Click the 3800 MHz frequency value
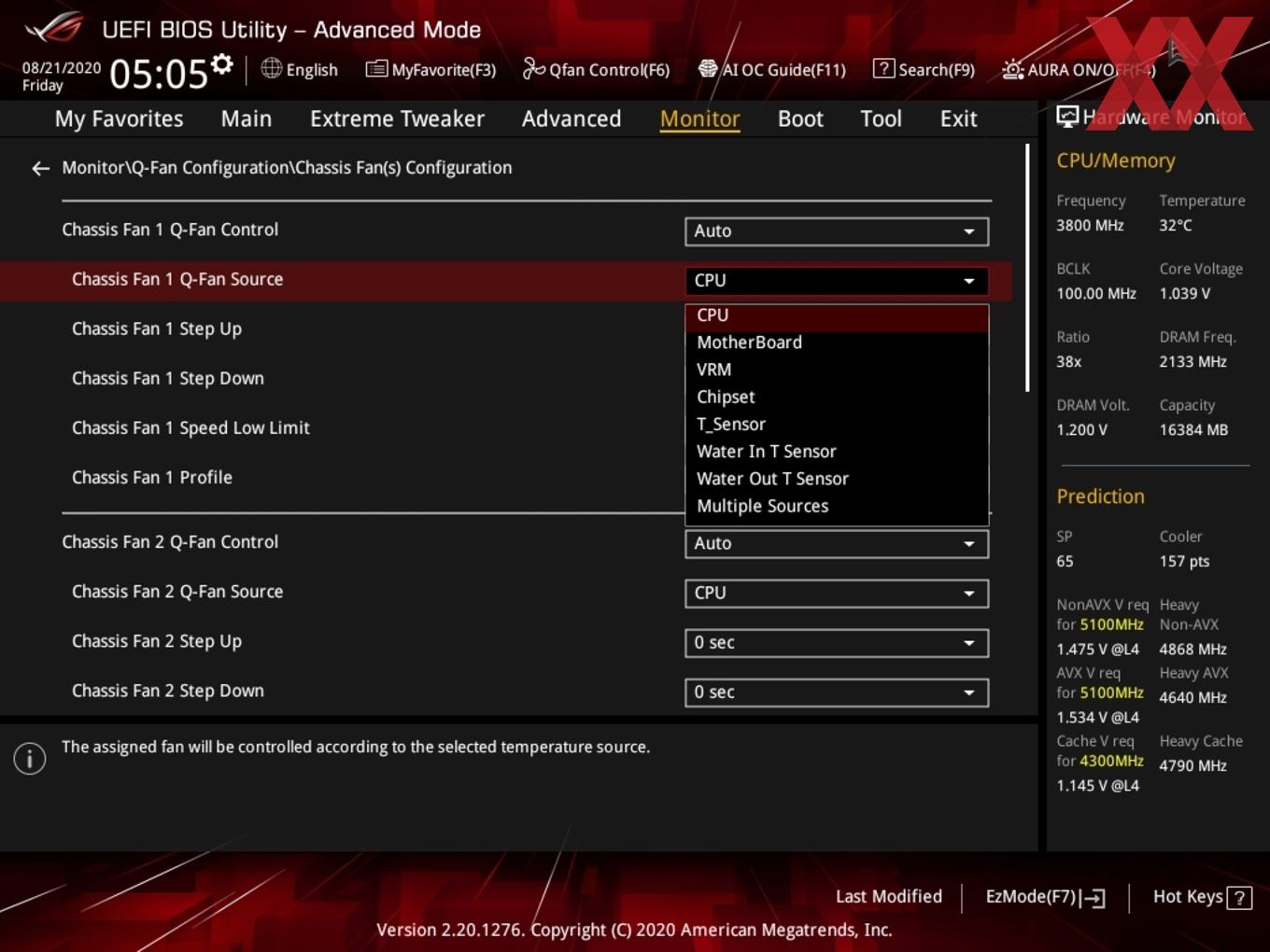This screenshot has height=952, width=1270. point(1090,226)
